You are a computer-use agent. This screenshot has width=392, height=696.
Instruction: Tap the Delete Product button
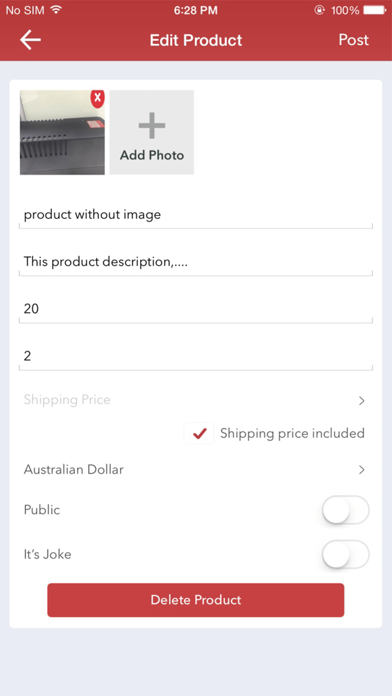pos(196,600)
